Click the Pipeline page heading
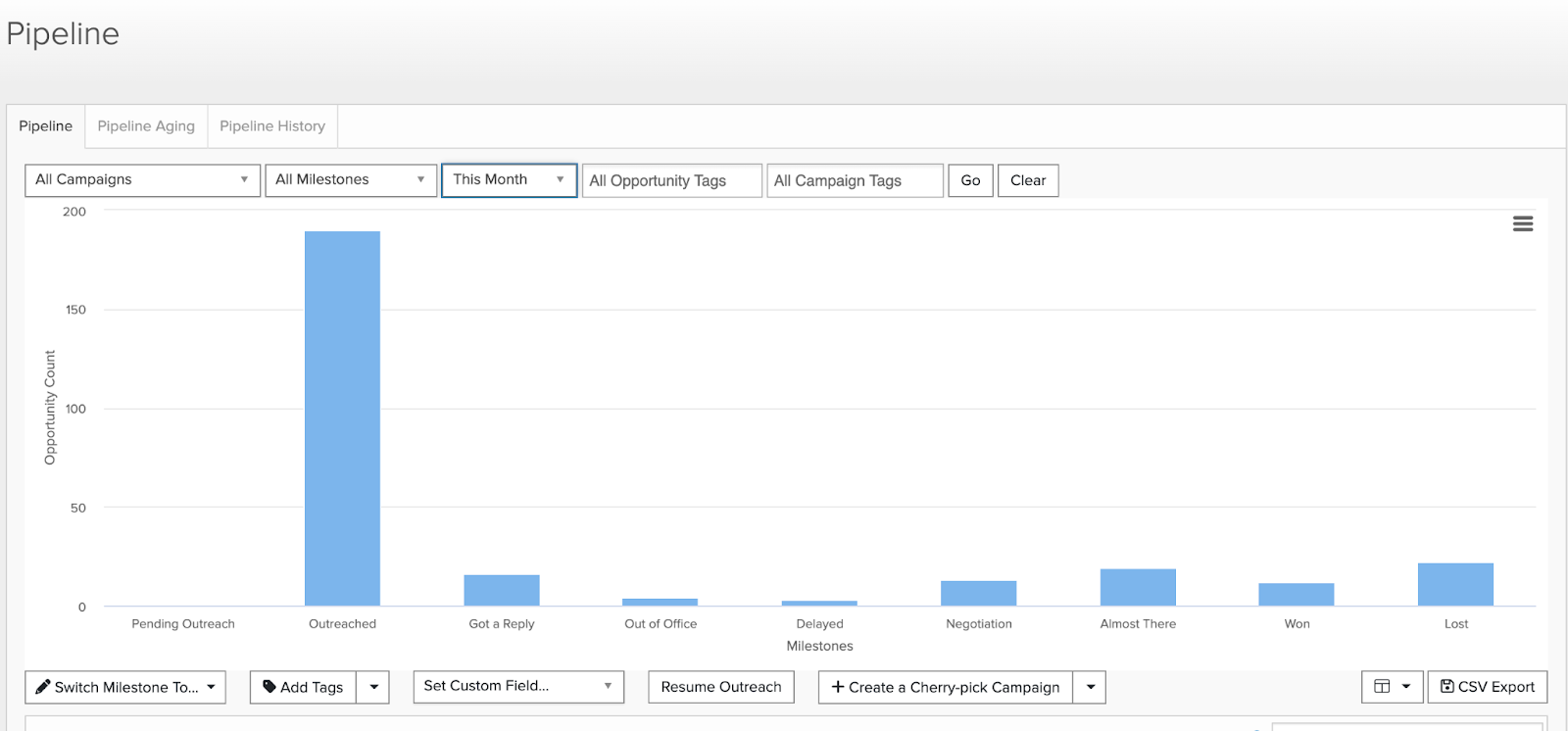Screen dimensions: 1568x731 click(x=63, y=34)
